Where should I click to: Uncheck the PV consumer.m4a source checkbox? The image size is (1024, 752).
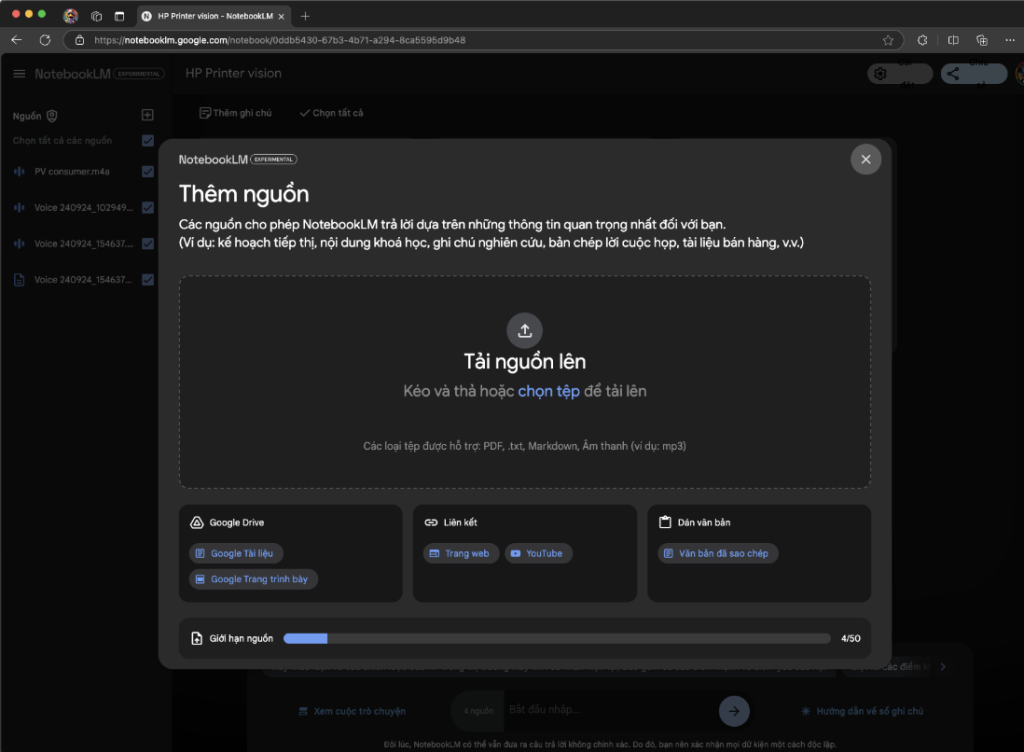148,172
